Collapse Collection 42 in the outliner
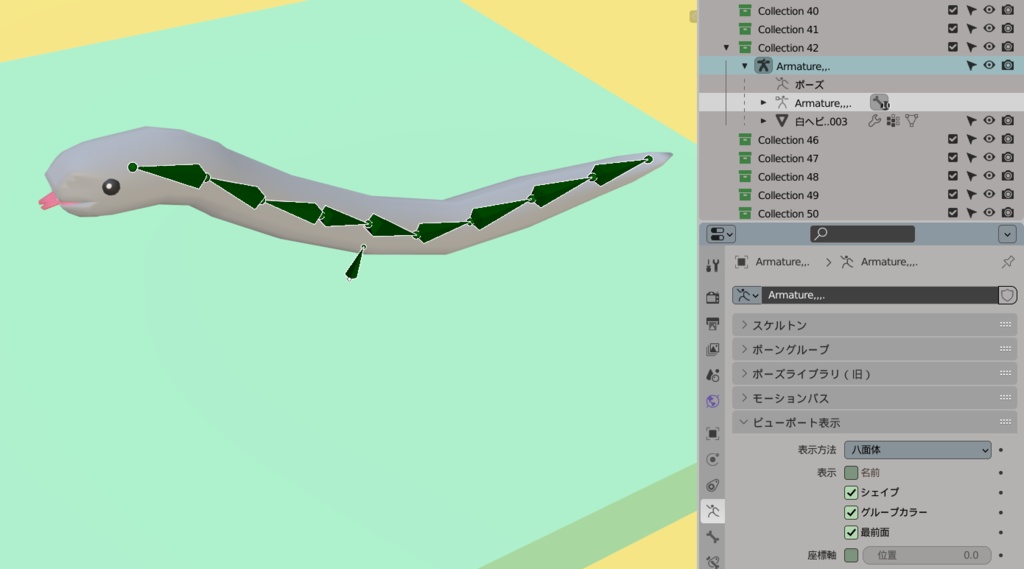The width and height of the screenshot is (1024, 569). coord(726,48)
